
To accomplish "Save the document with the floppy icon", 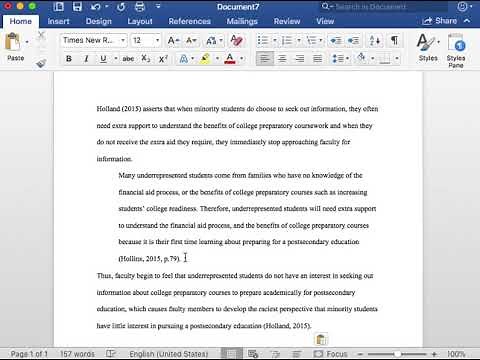I will (77, 7).
